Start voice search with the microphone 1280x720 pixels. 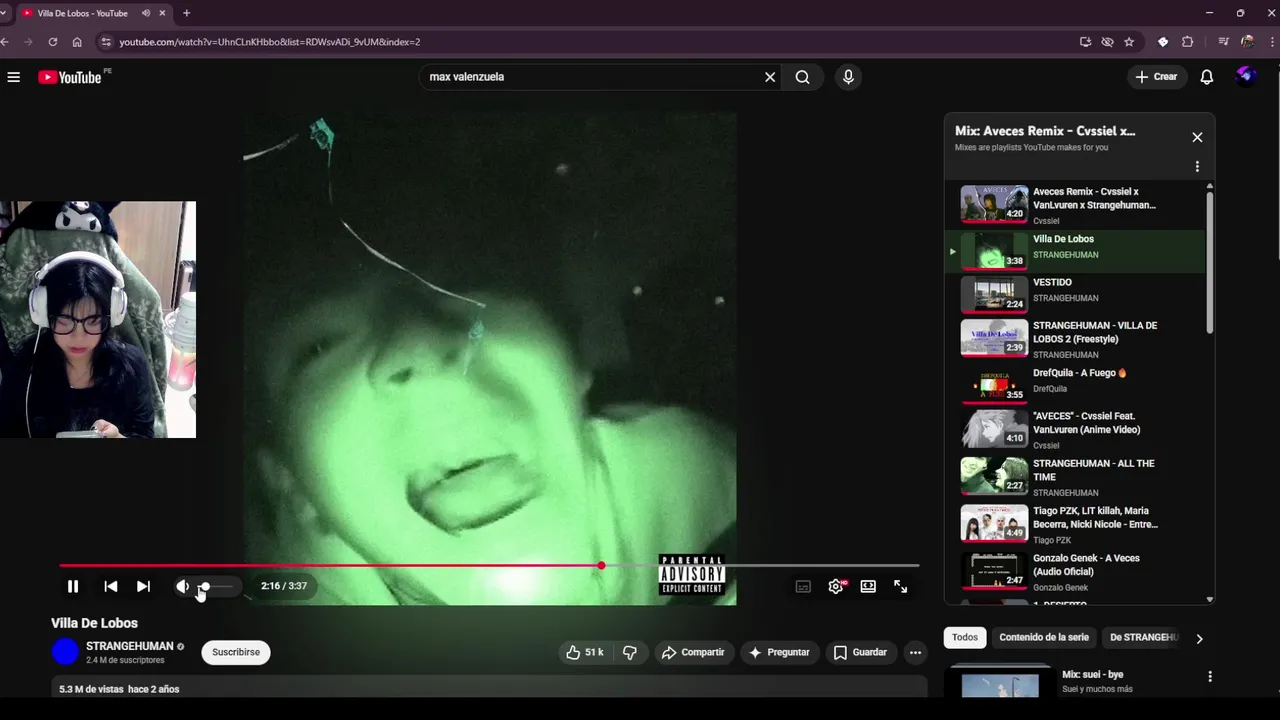pyautogui.click(x=848, y=77)
